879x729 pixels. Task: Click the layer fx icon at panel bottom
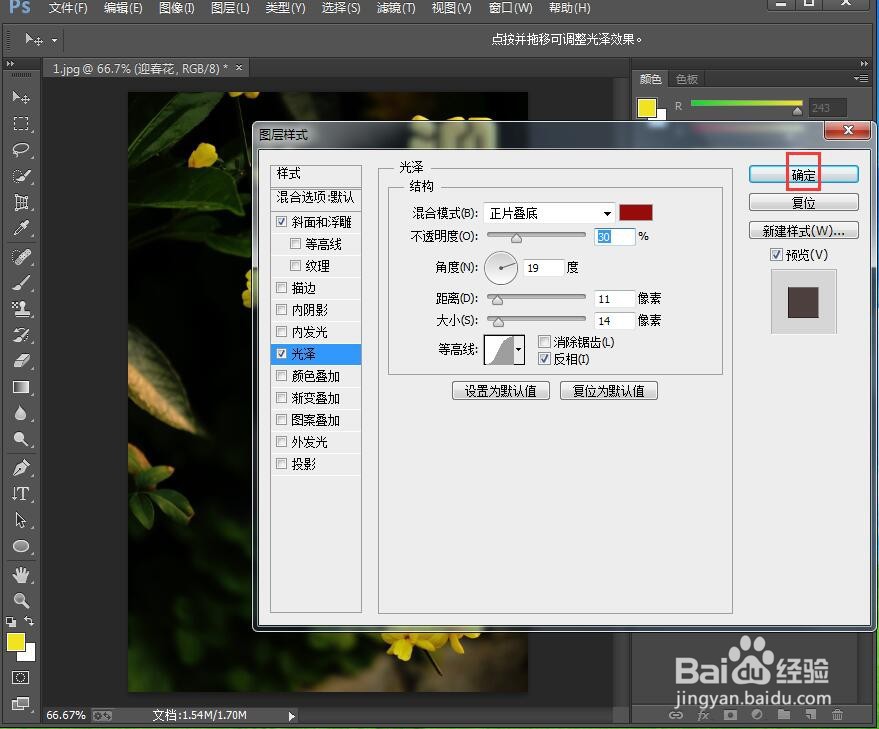click(x=703, y=715)
